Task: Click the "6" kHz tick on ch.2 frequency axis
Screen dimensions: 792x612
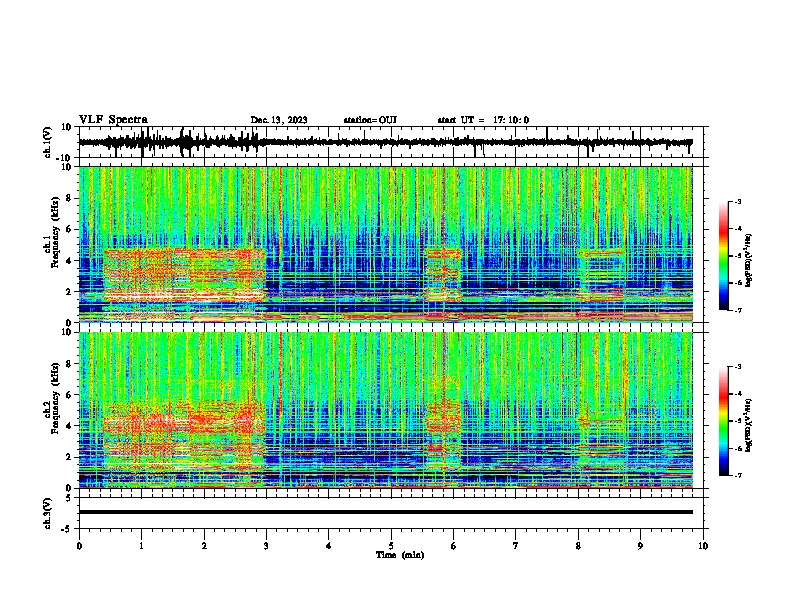Action: (x=70, y=395)
